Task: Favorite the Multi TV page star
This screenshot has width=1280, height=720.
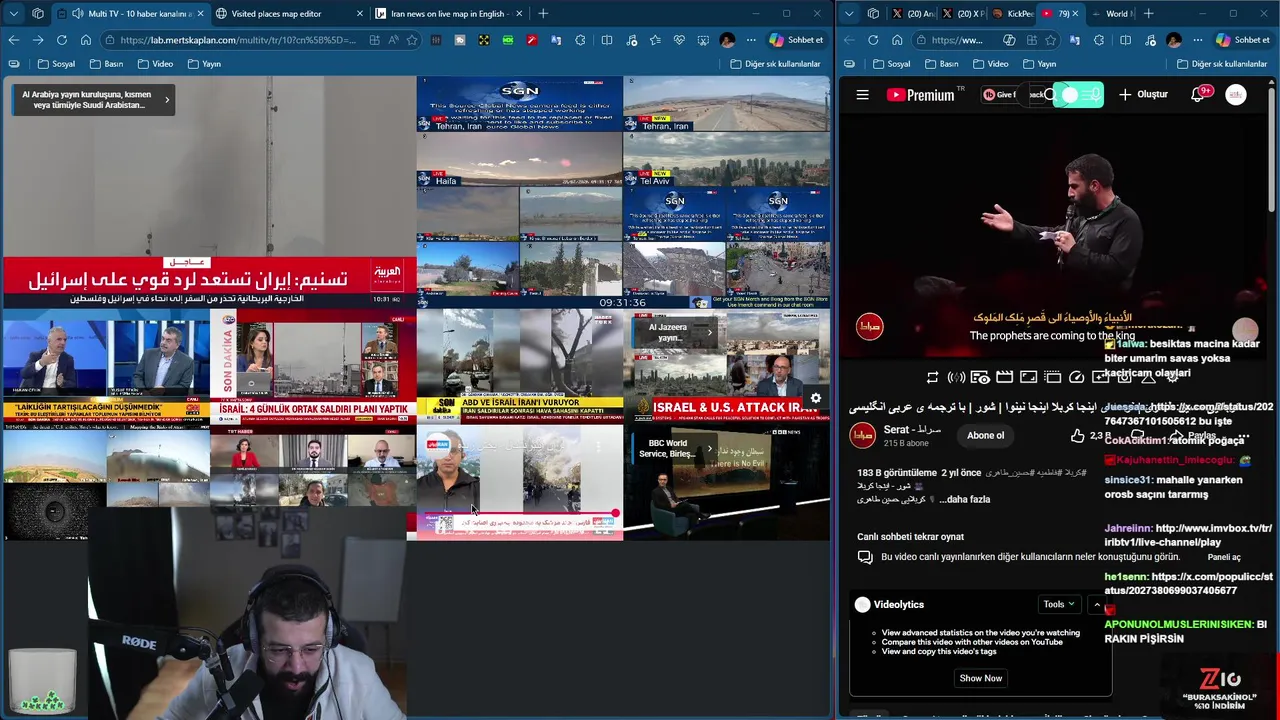Action: (412, 40)
